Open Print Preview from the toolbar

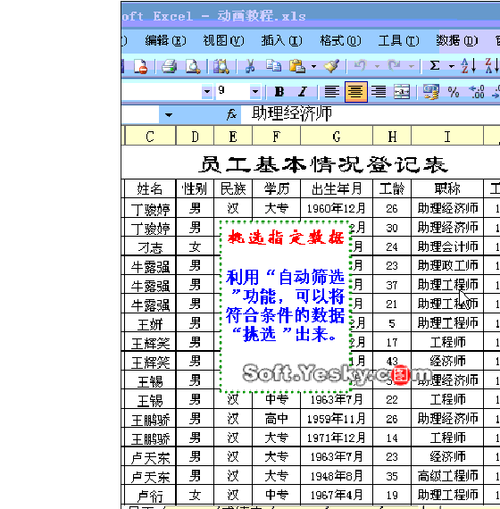point(193,66)
